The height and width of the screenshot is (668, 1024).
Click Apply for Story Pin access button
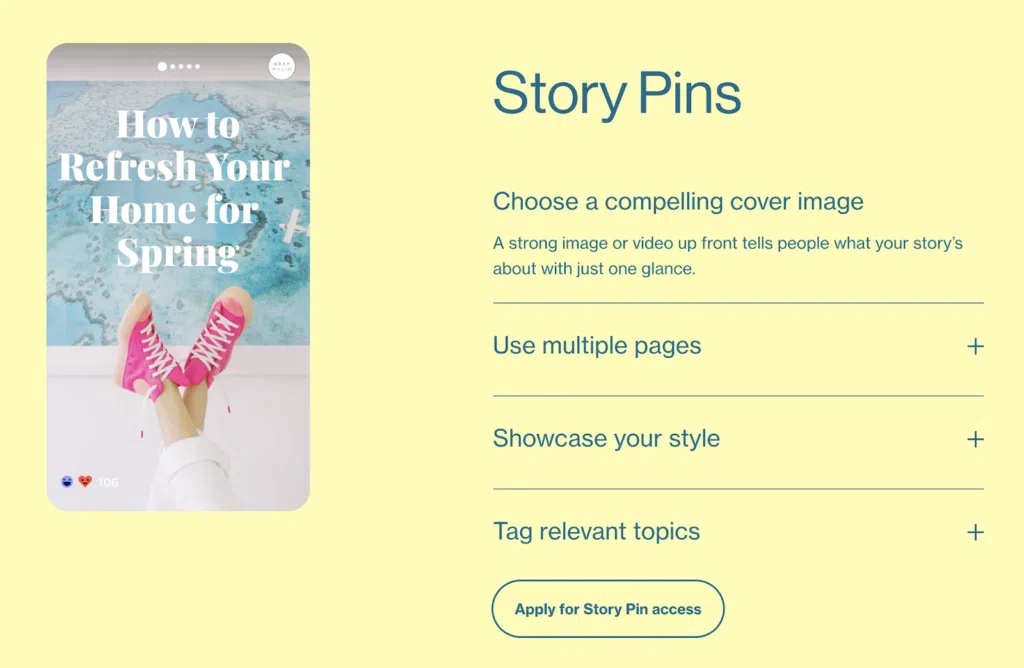tap(608, 609)
